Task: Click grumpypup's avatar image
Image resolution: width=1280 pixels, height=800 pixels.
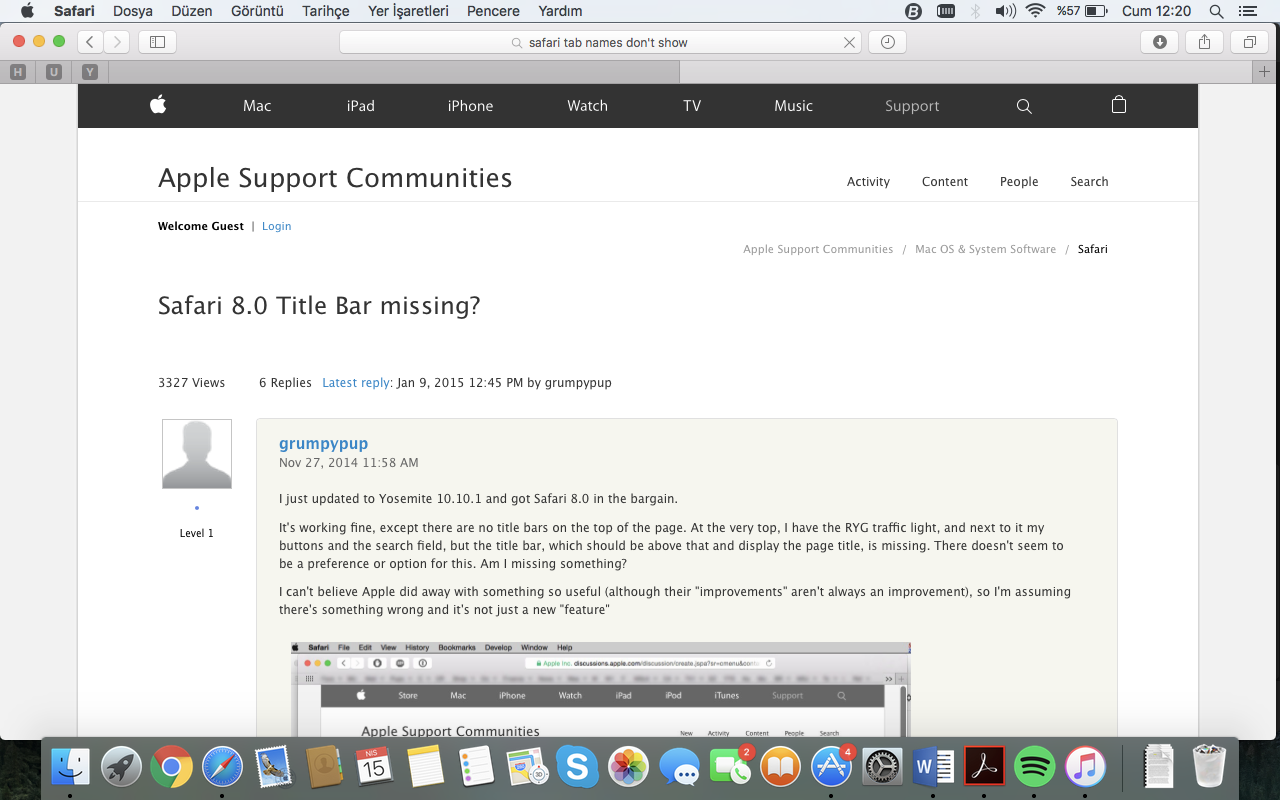Action: (x=197, y=454)
